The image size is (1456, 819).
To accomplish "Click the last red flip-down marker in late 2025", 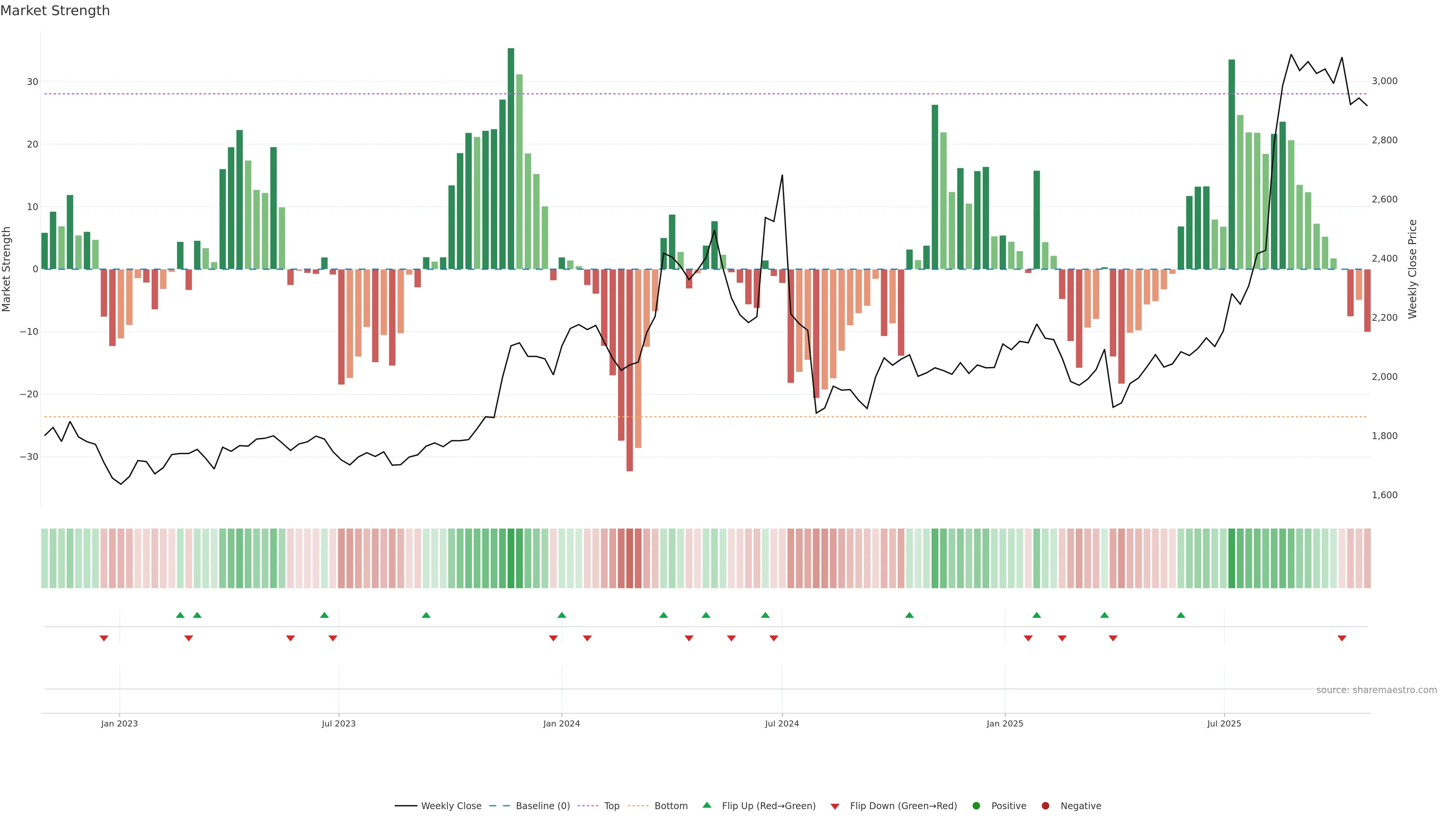I will pyautogui.click(x=1342, y=638).
